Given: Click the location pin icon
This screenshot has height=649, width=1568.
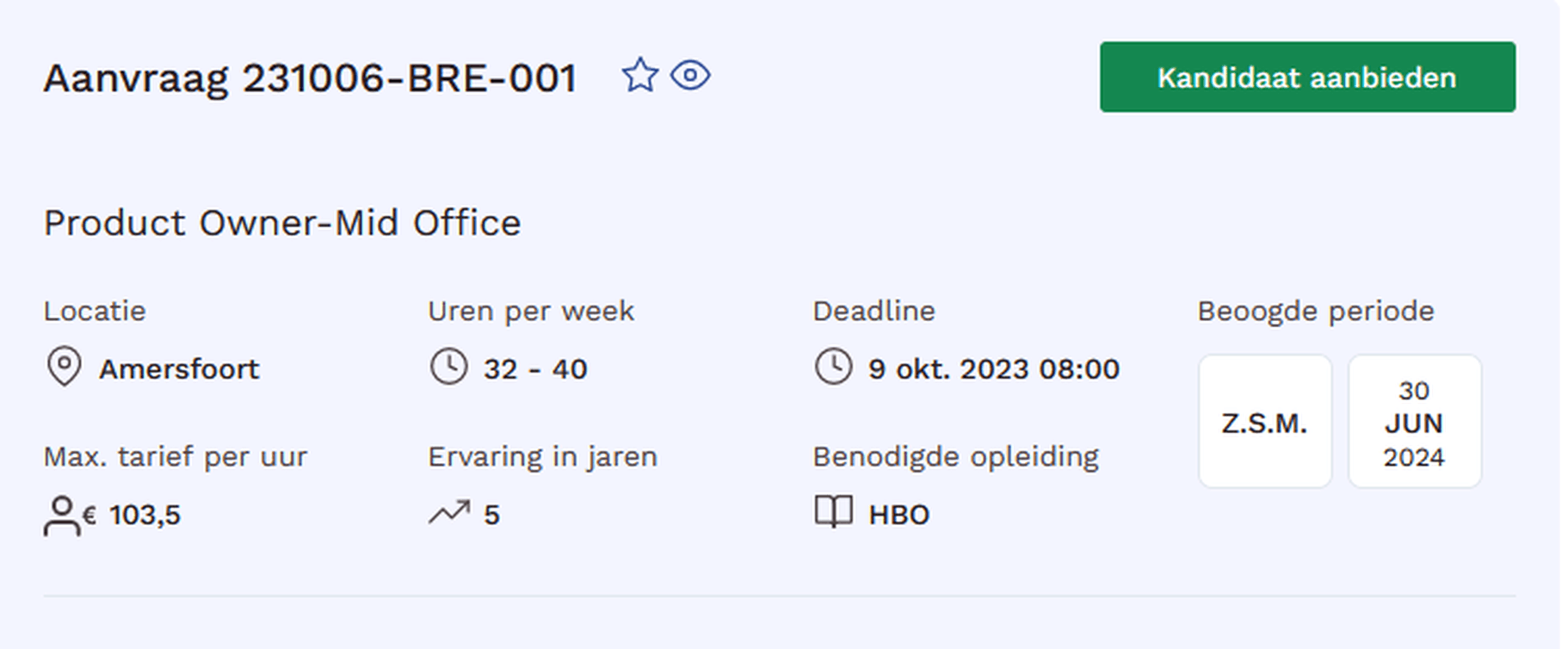Looking at the screenshot, I should 64,368.
